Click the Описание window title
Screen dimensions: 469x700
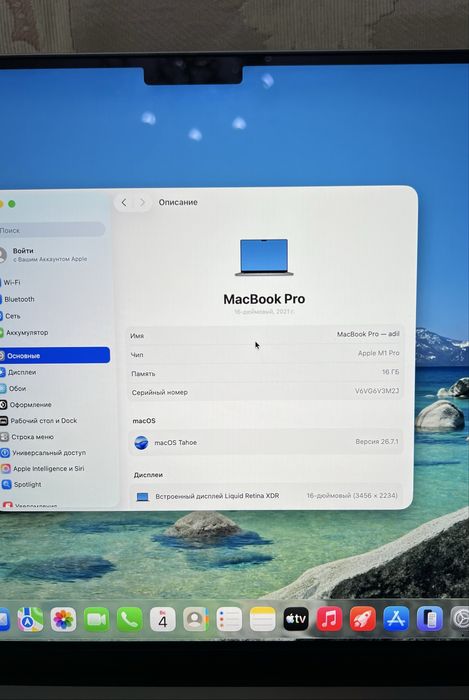pyautogui.click(x=178, y=202)
